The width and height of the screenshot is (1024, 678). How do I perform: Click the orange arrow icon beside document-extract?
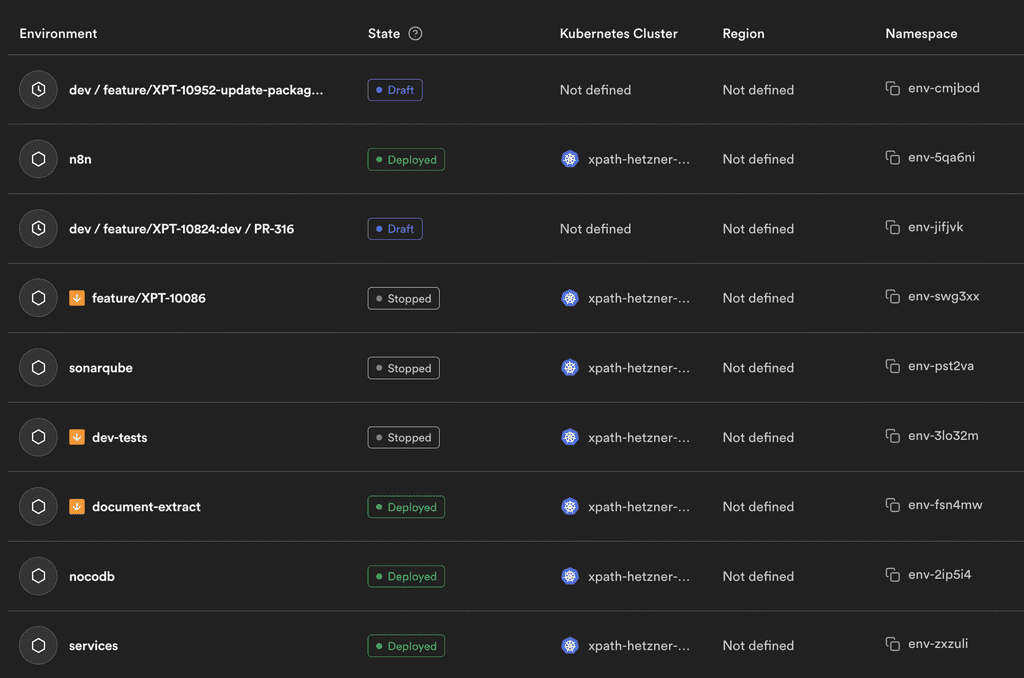(x=77, y=507)
